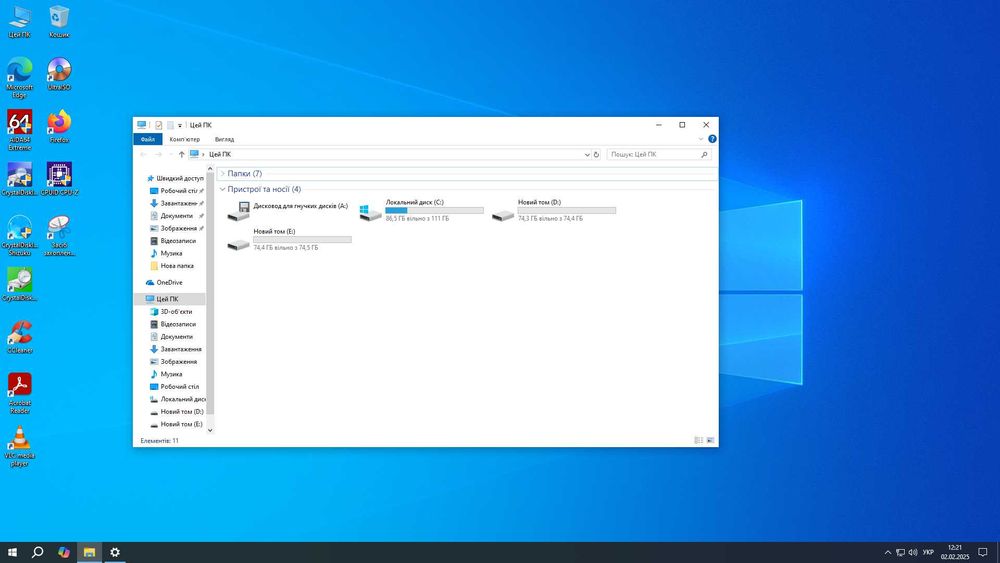Open the Комп'ютер ribbon tab
The image size is (1000, 563).
coord(185,139)
